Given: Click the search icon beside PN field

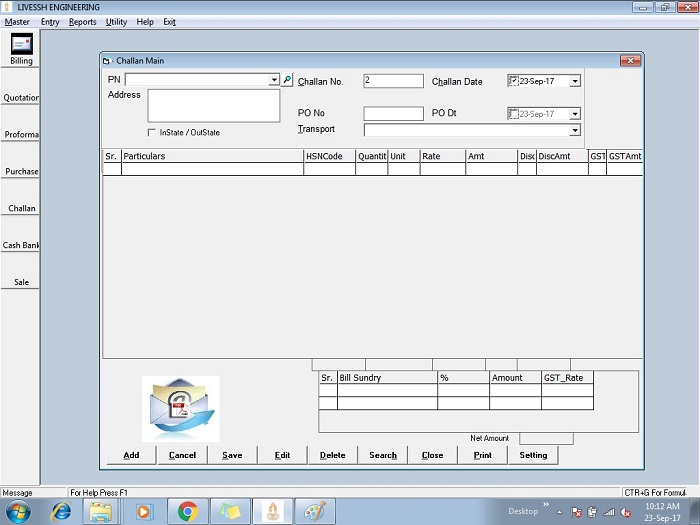Looking at the screenshot, I should point(287,79).
